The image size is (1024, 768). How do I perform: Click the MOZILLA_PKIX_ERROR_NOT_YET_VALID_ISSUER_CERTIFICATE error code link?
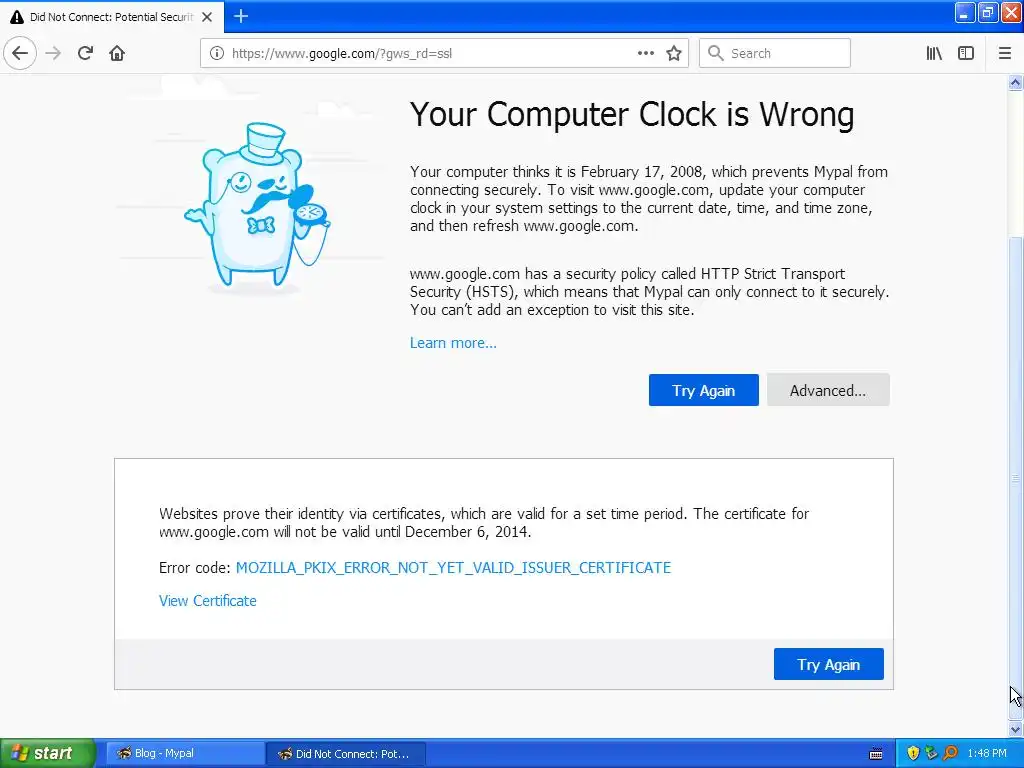click(453, 568)
